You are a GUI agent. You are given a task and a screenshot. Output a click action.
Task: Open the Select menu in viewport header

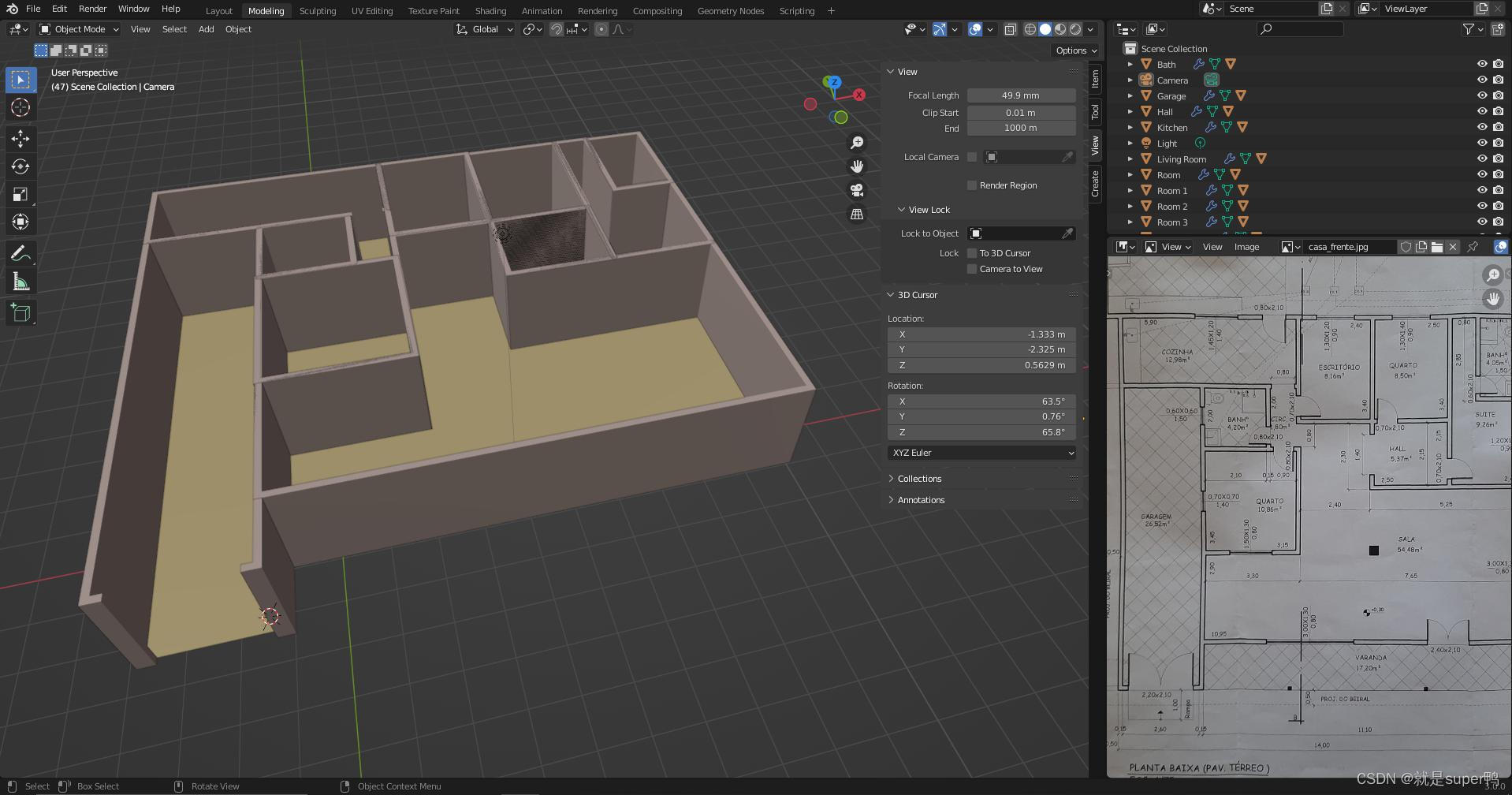(174, 29)
